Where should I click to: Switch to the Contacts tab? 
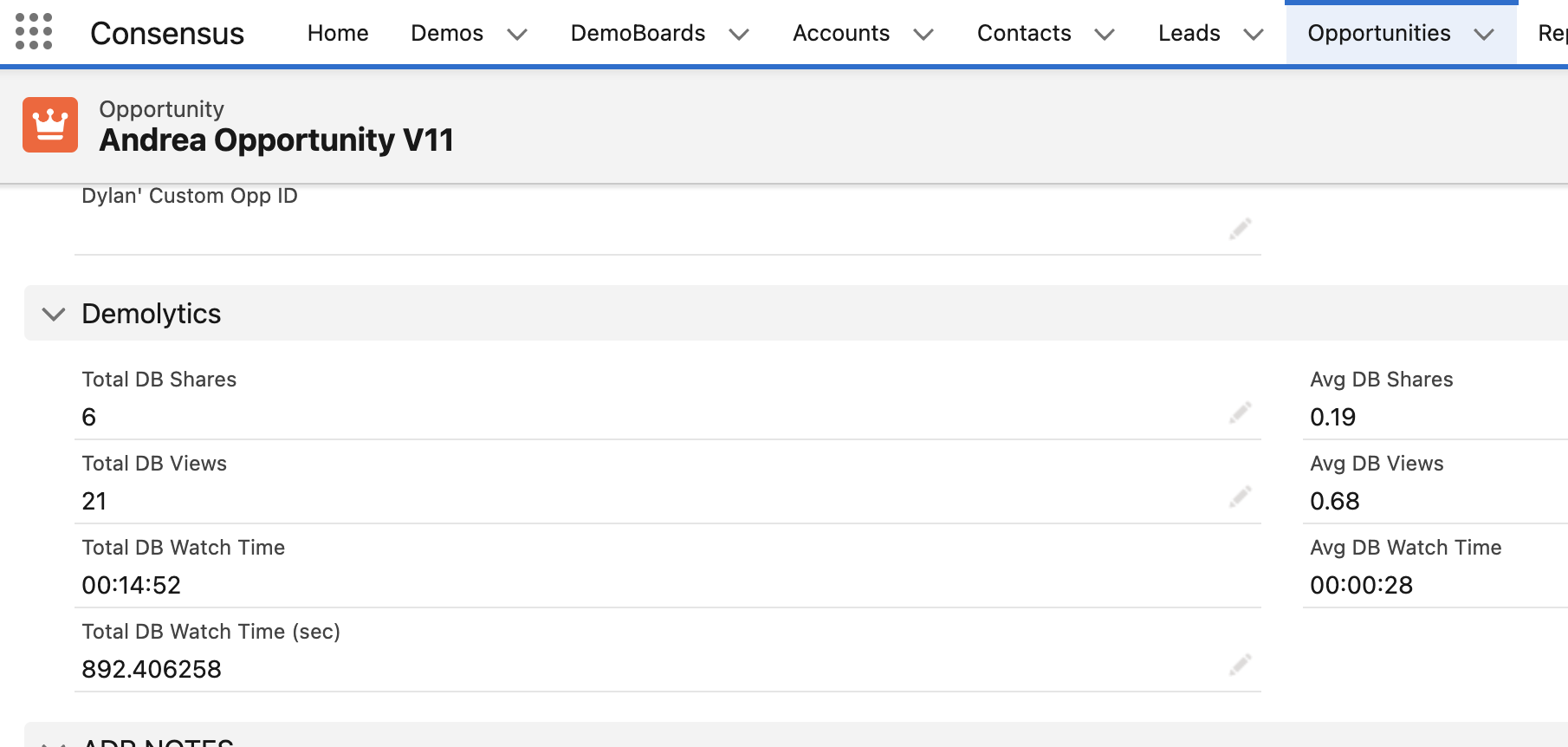tap(1024, 33)
